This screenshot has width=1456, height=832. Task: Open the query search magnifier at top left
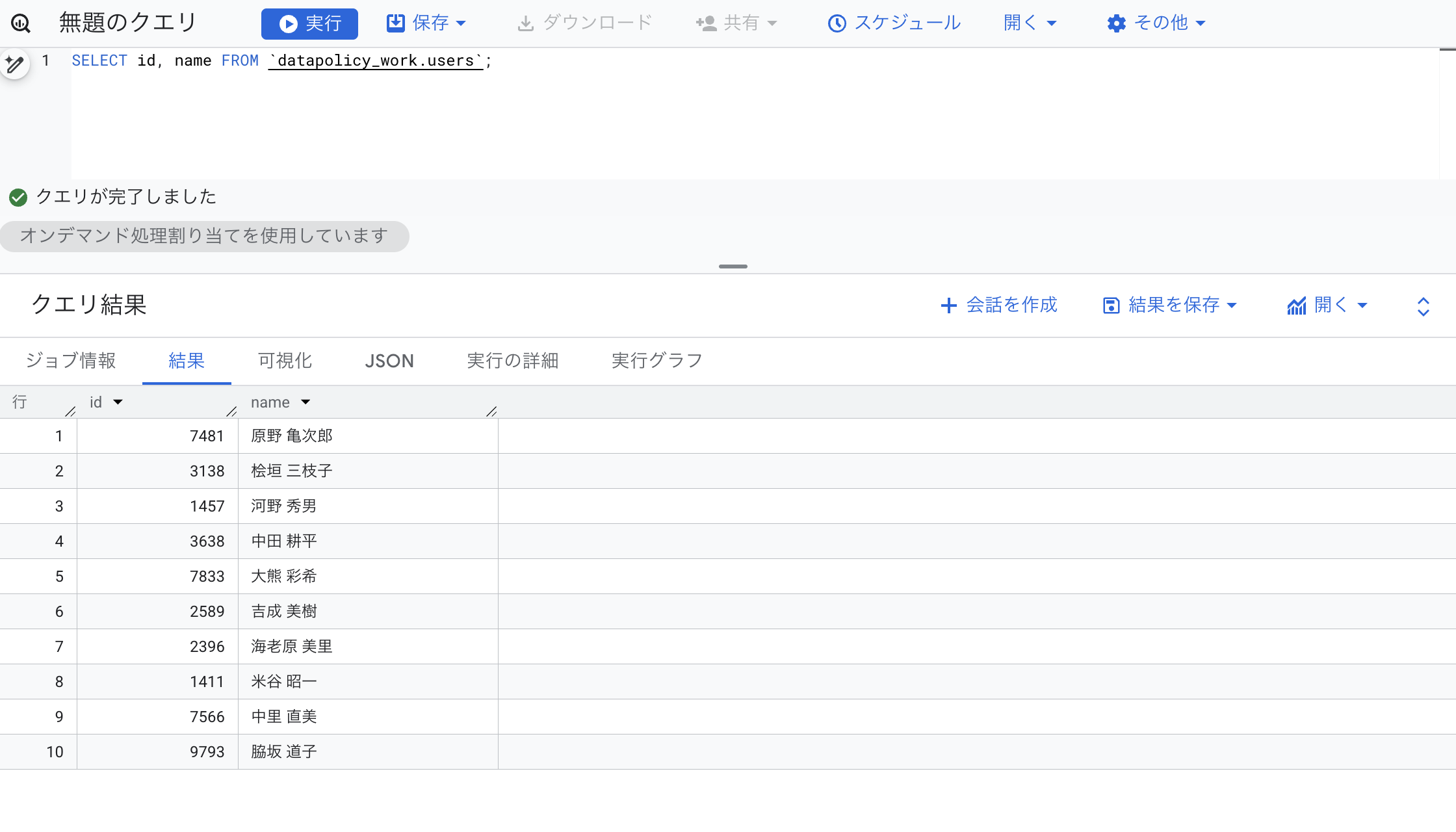point(21,23)
